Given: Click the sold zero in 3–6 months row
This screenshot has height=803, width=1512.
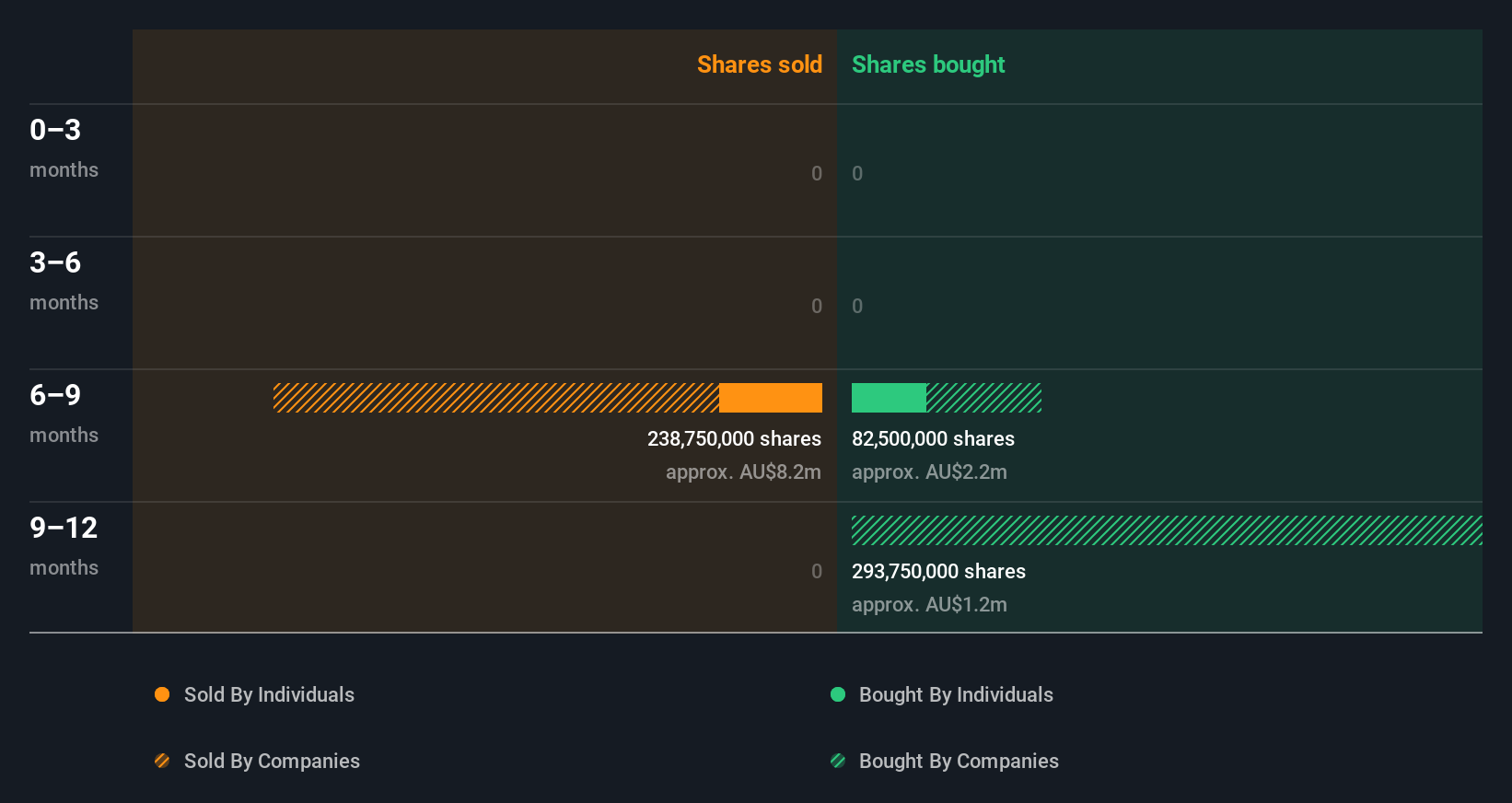Looking at the screenshot, I should pyautogui.click(x=817, y=306).
